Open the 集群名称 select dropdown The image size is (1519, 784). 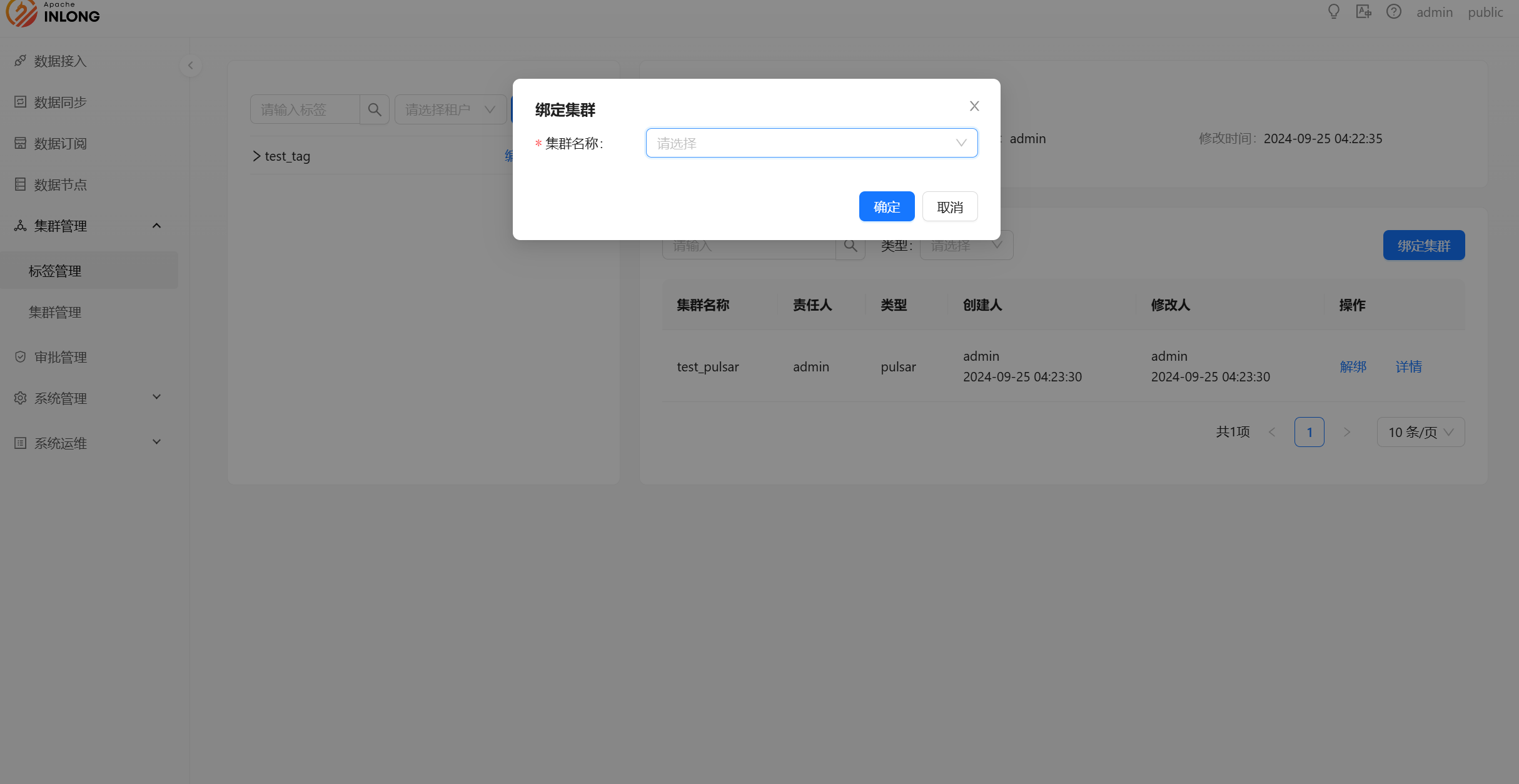click(811, 143)
